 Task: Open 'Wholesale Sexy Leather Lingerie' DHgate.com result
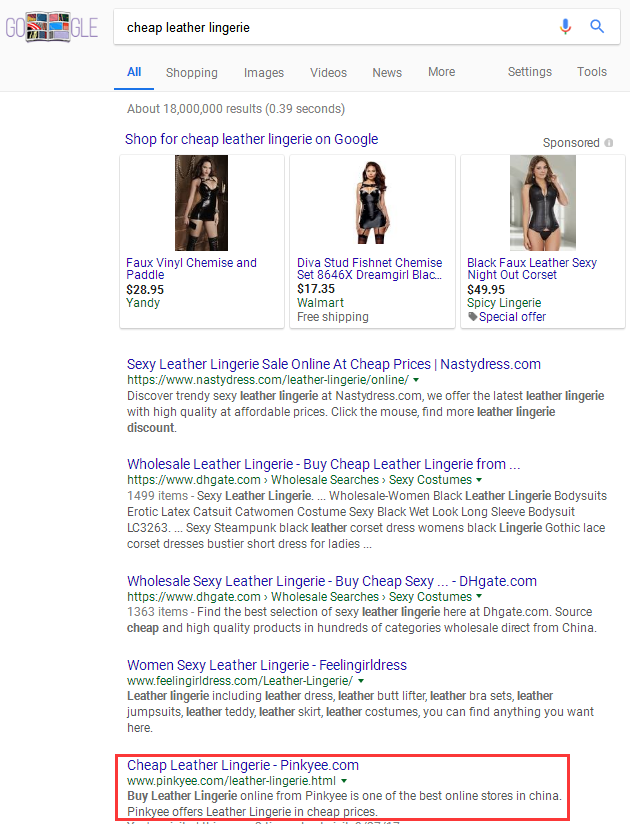click(x=332, y=581)
